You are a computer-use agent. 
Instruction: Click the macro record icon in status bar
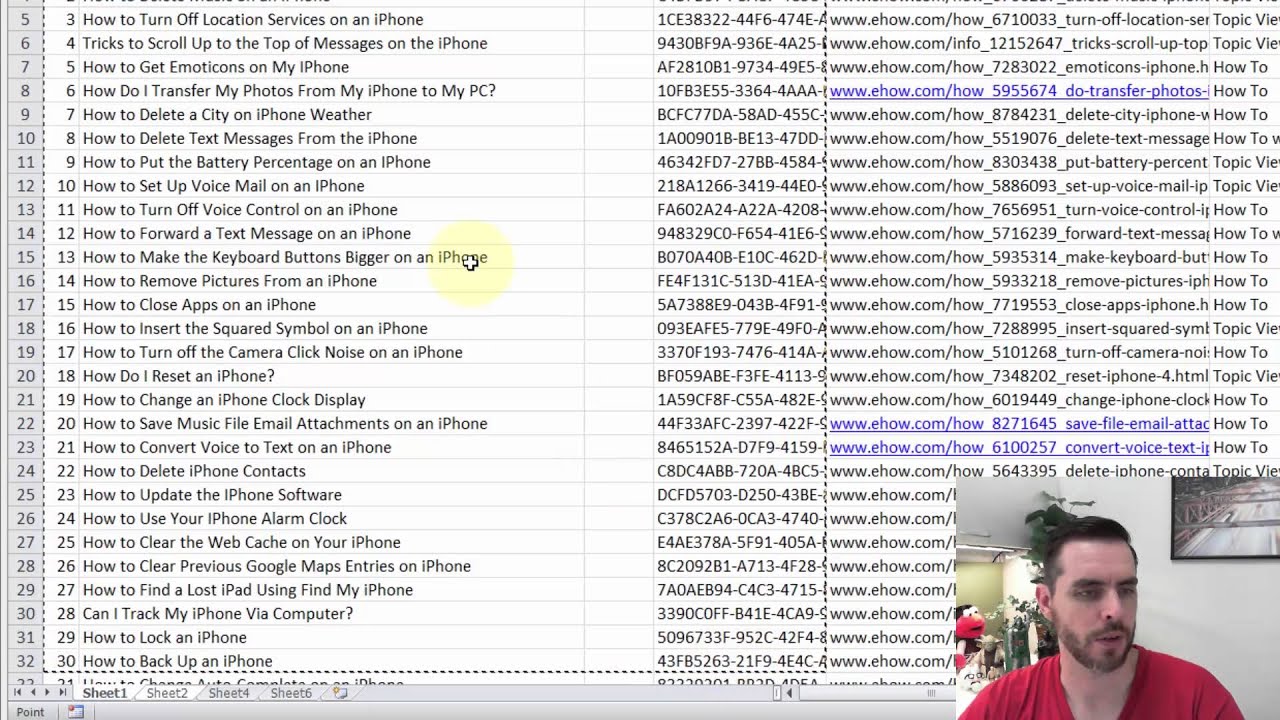click(76, 712)
